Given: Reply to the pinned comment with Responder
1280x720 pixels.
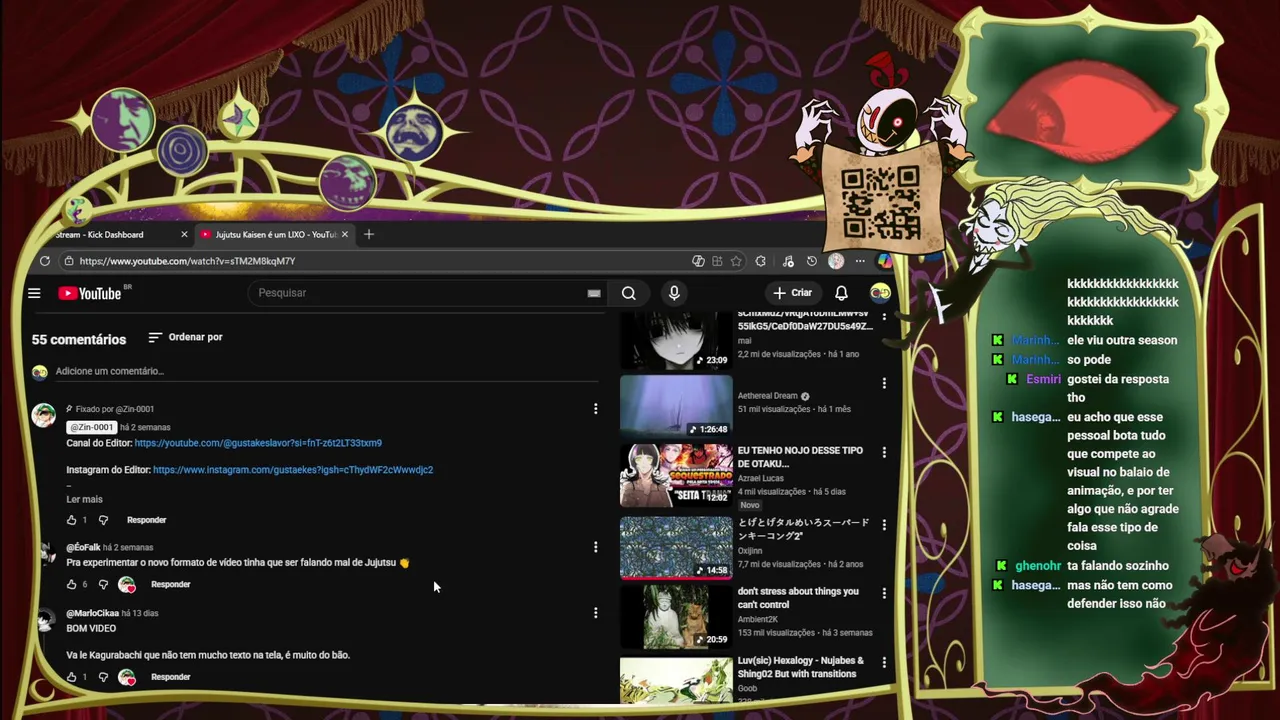Looking at the screenshot, I should point(146,520).
